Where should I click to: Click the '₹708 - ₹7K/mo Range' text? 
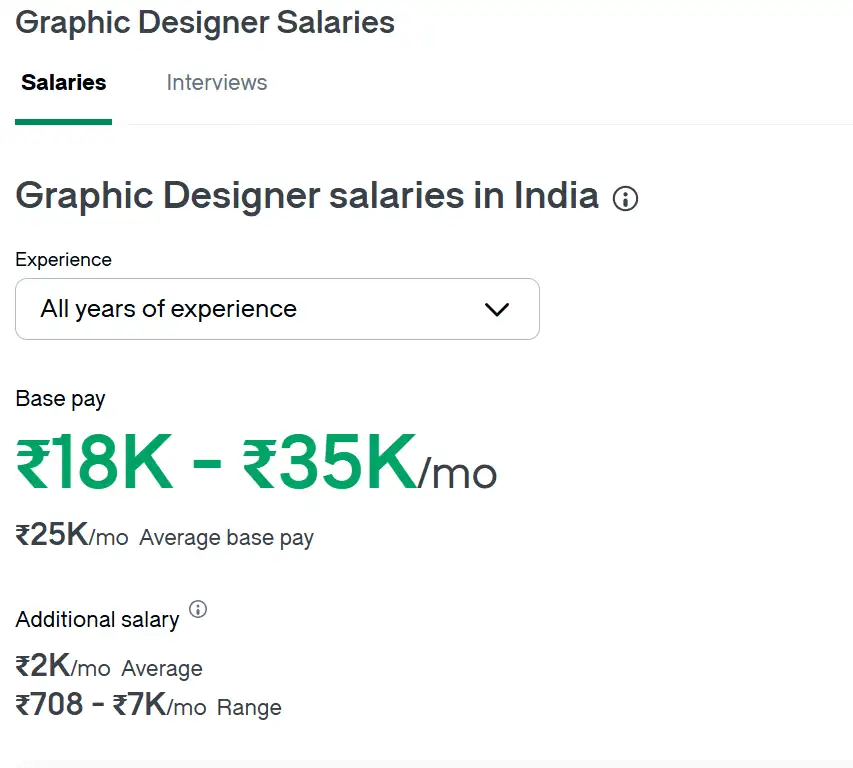click(148, 706)
